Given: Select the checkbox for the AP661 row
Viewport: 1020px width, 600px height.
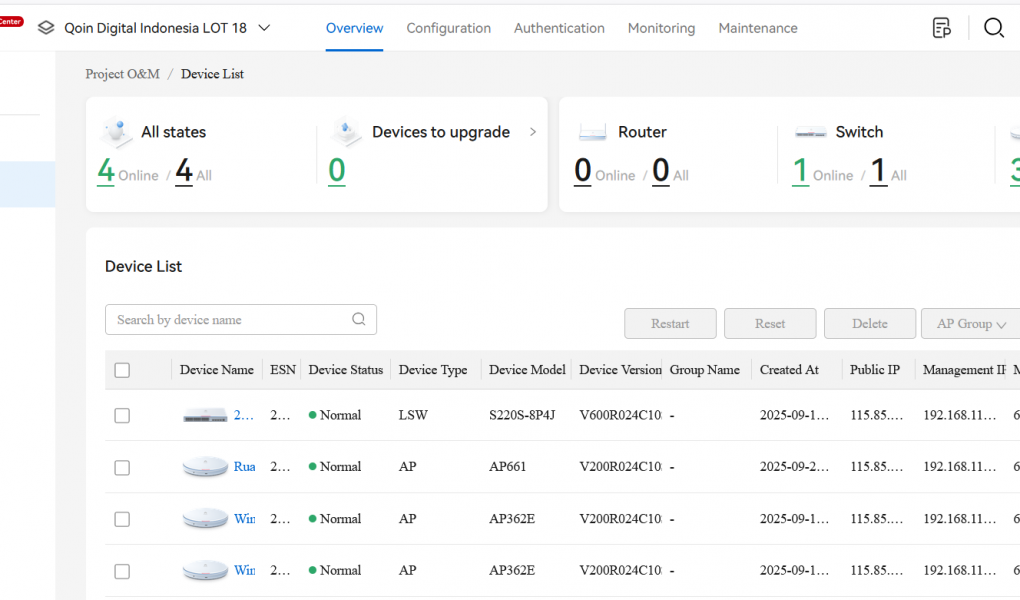Looking at the screenshot, I should (122, 467).
